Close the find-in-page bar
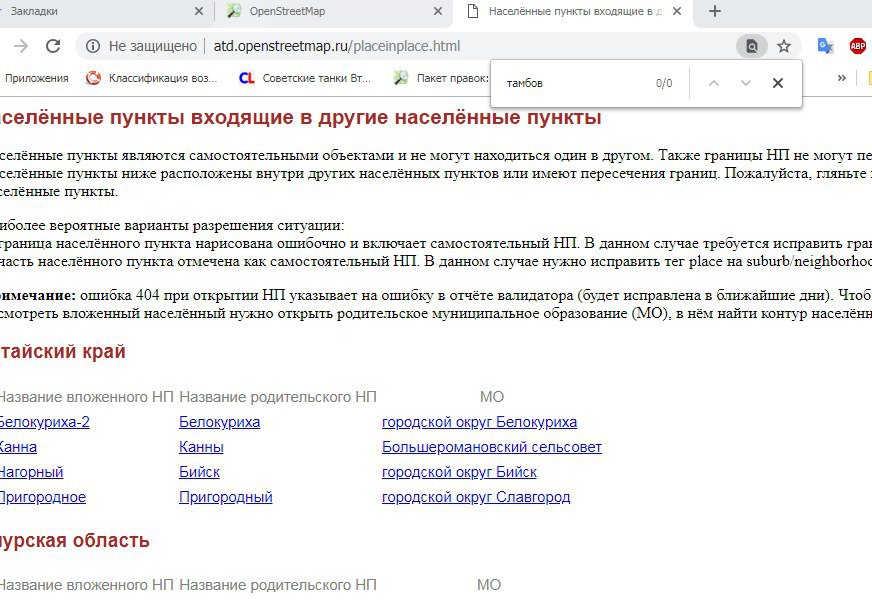 coord(777,83)
